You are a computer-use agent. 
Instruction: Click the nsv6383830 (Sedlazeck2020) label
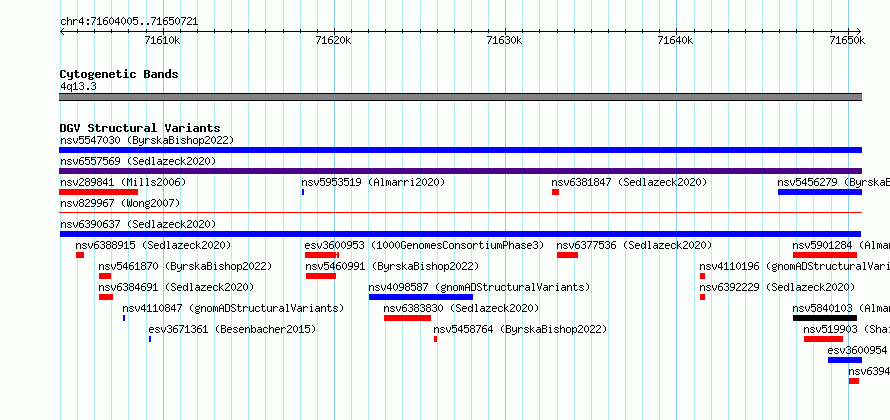click(x=461, y=308)
